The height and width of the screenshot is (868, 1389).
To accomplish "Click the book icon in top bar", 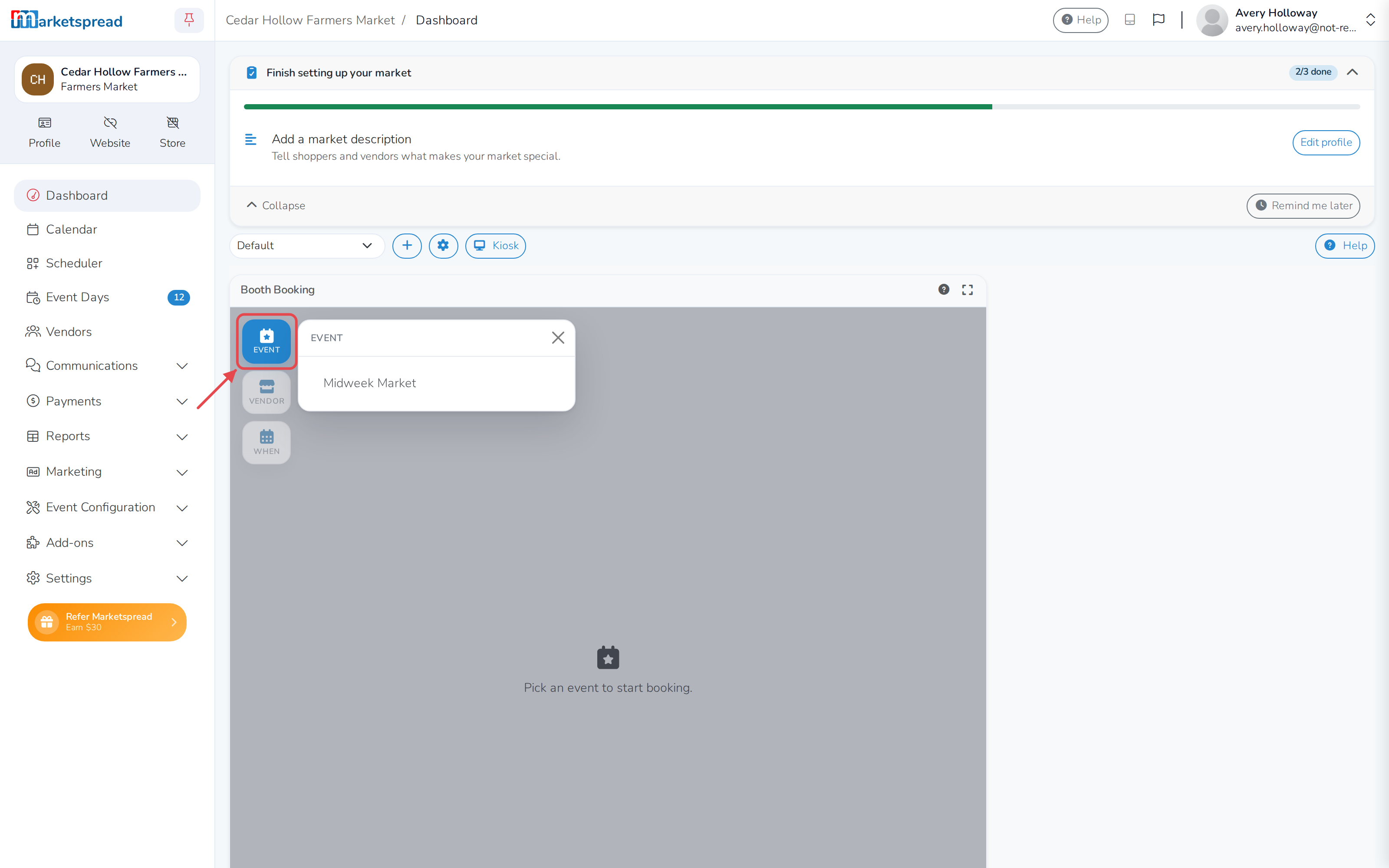I will click(x=1129, y=20).
